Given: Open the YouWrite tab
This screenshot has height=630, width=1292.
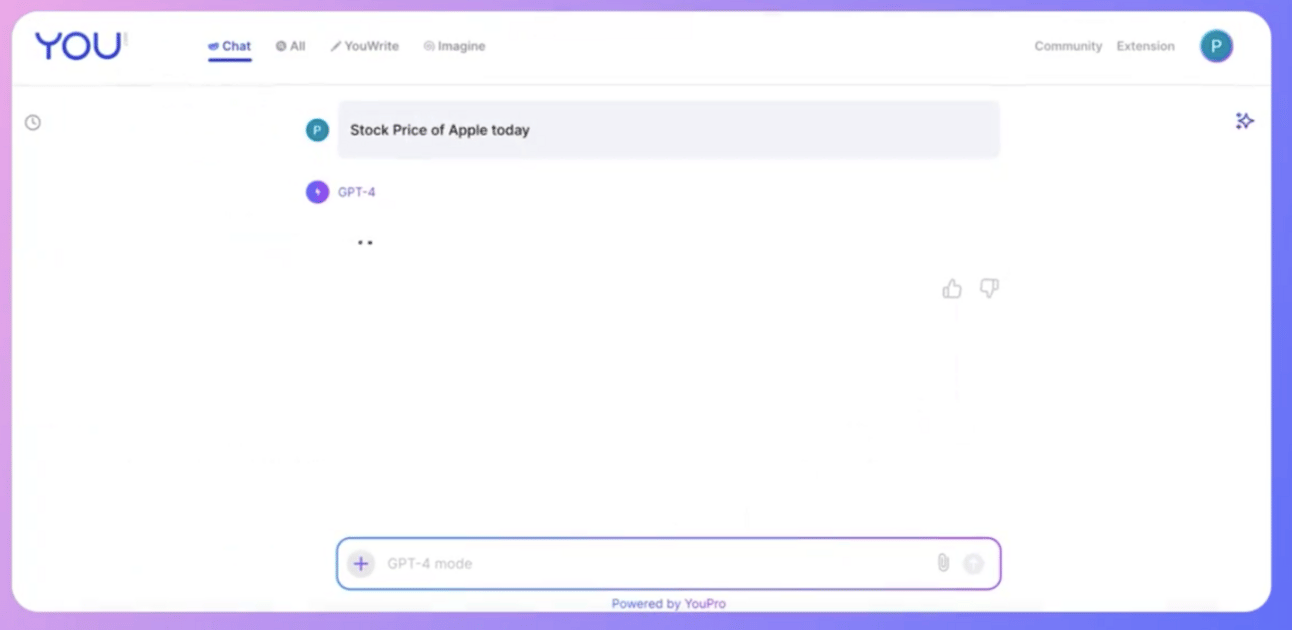Looking at the screenshot, I should [365, 46].
